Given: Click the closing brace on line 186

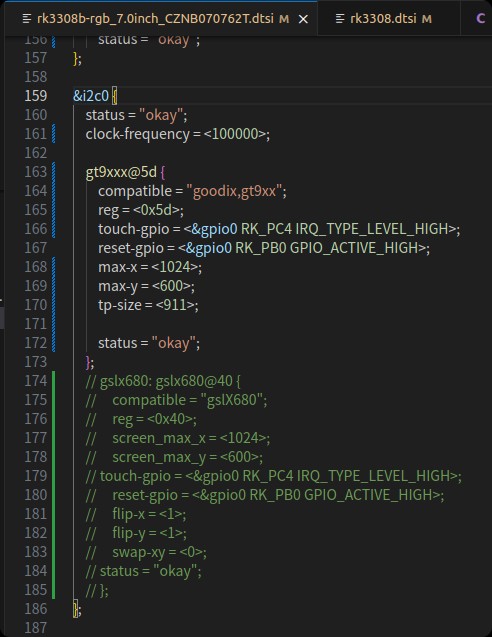Looking at the screenshot, I should click(x=77, y=609).
